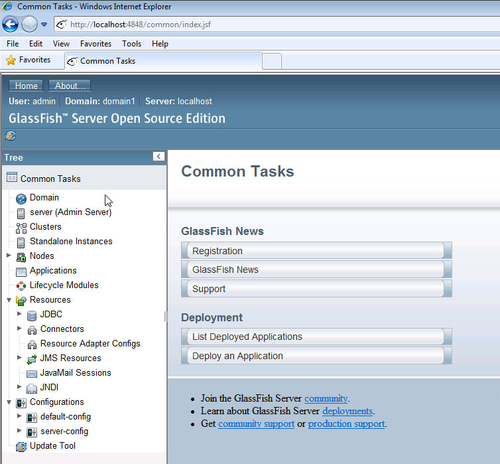
Task: Expand the JMS Resources node
Action: point(19,357)
